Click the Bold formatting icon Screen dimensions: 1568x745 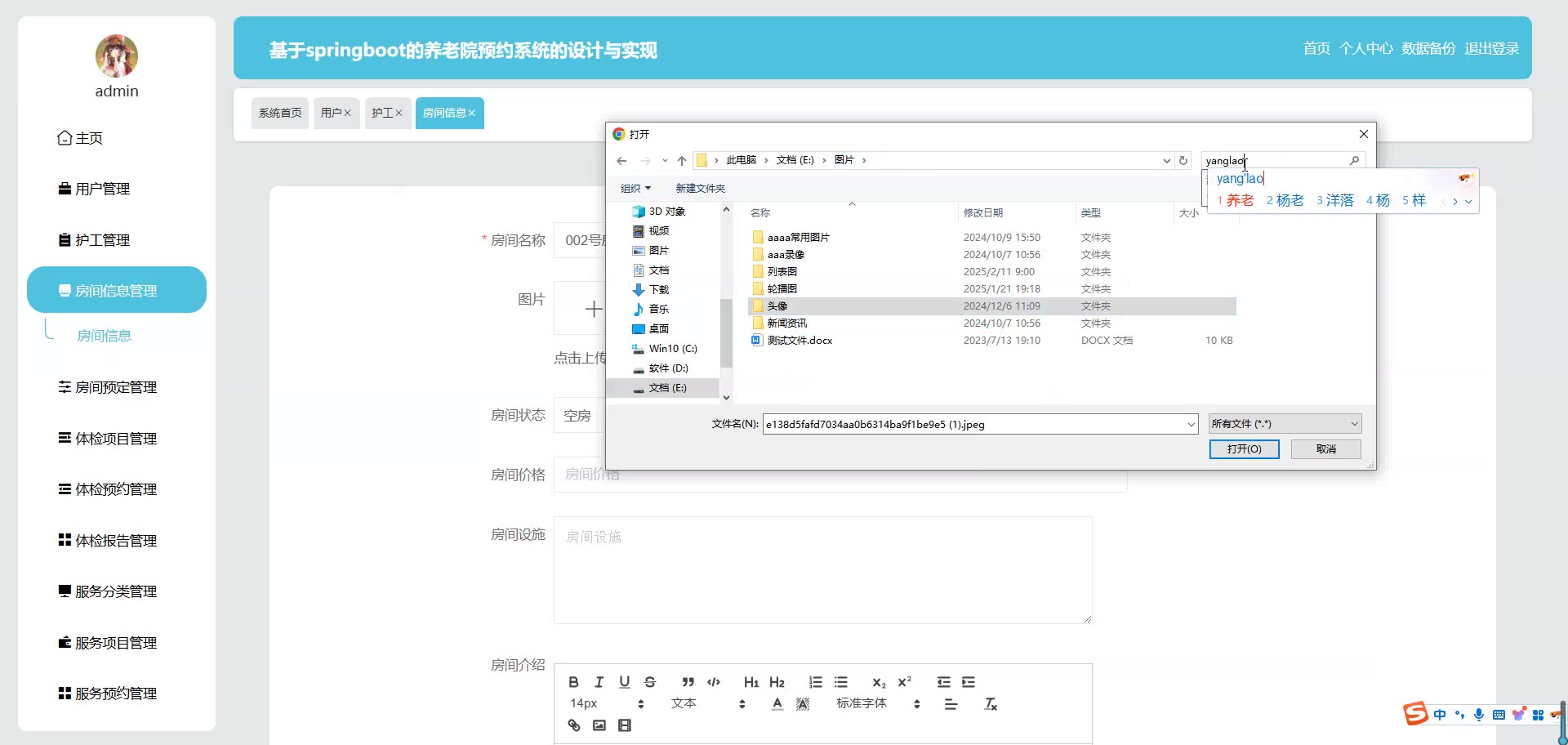tap(573, 682)
